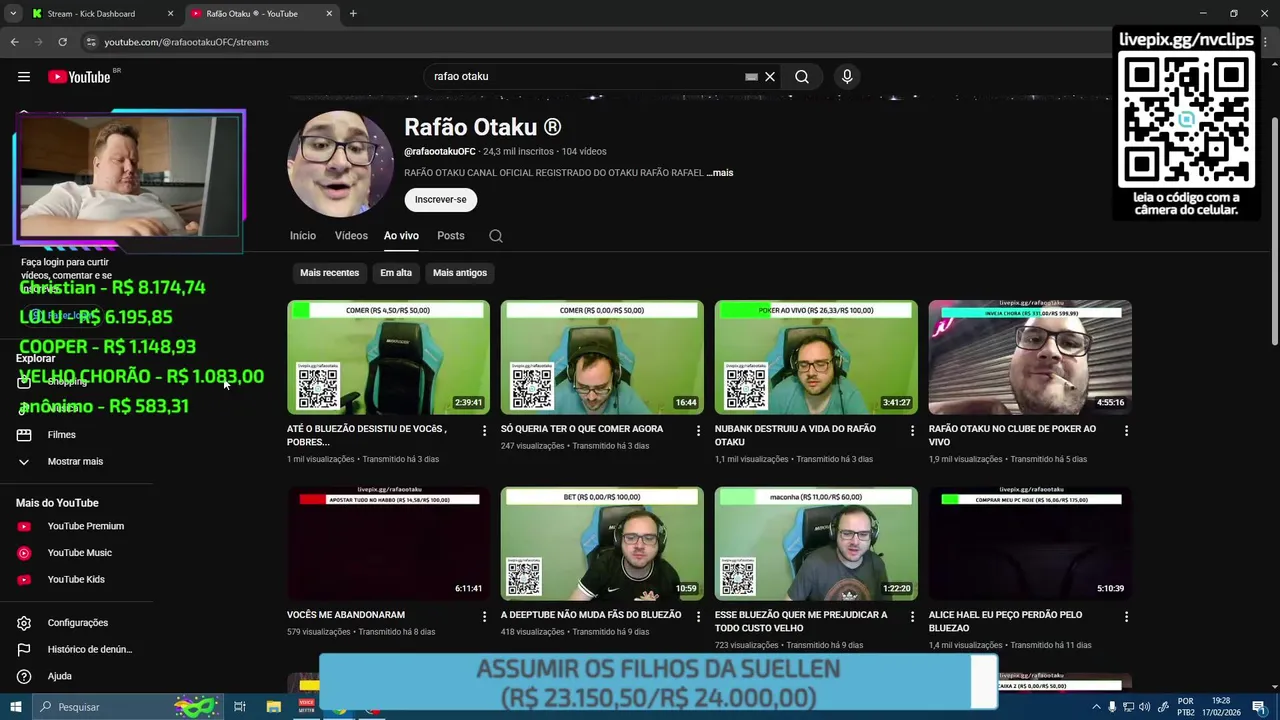Open File Explorer from the taskbar
Image resolution: width=1280 pixels, height=720 pixels.
[274, 707]
